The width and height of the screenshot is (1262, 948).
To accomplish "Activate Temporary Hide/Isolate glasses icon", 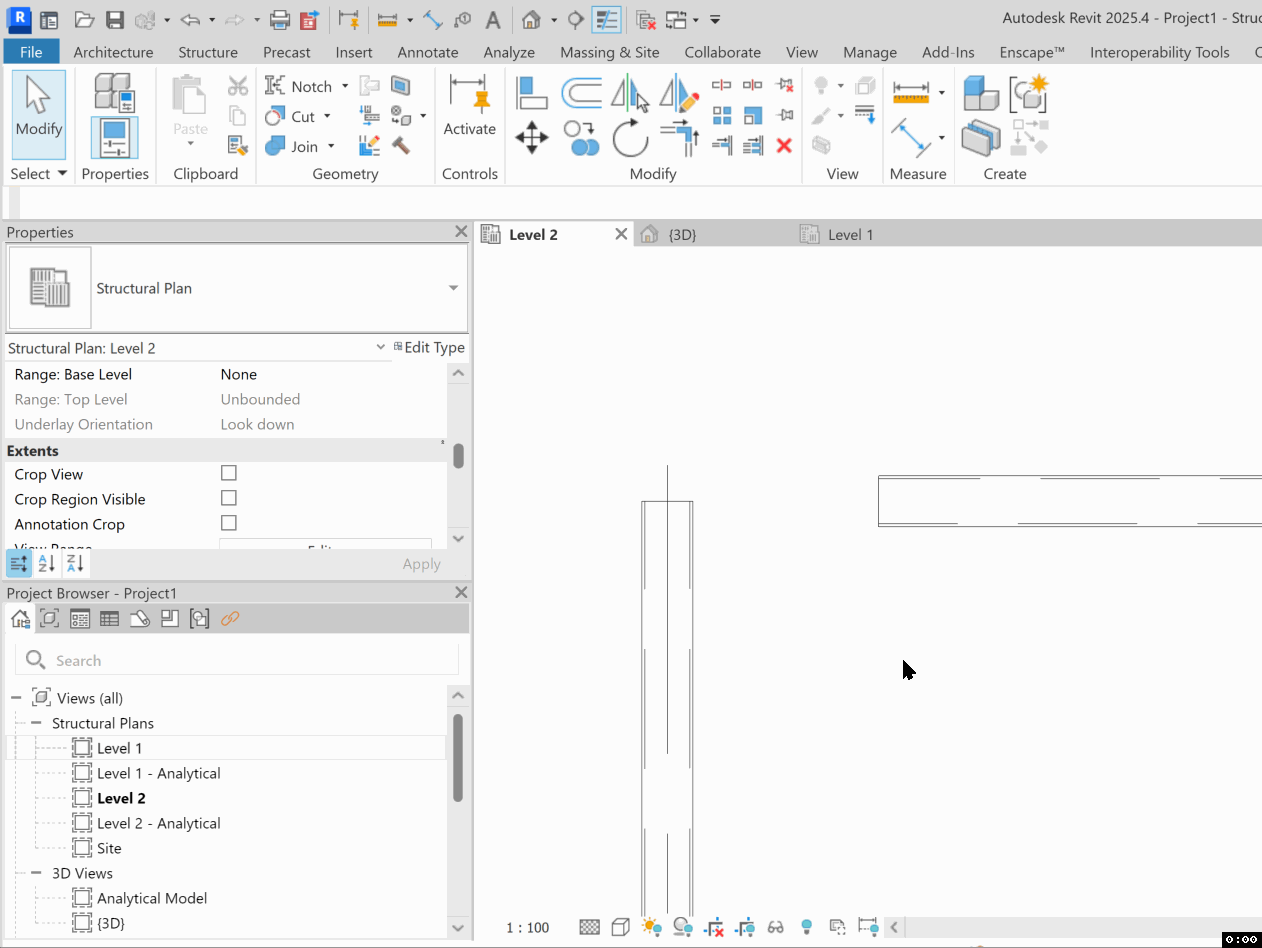I will pos(776,927).
